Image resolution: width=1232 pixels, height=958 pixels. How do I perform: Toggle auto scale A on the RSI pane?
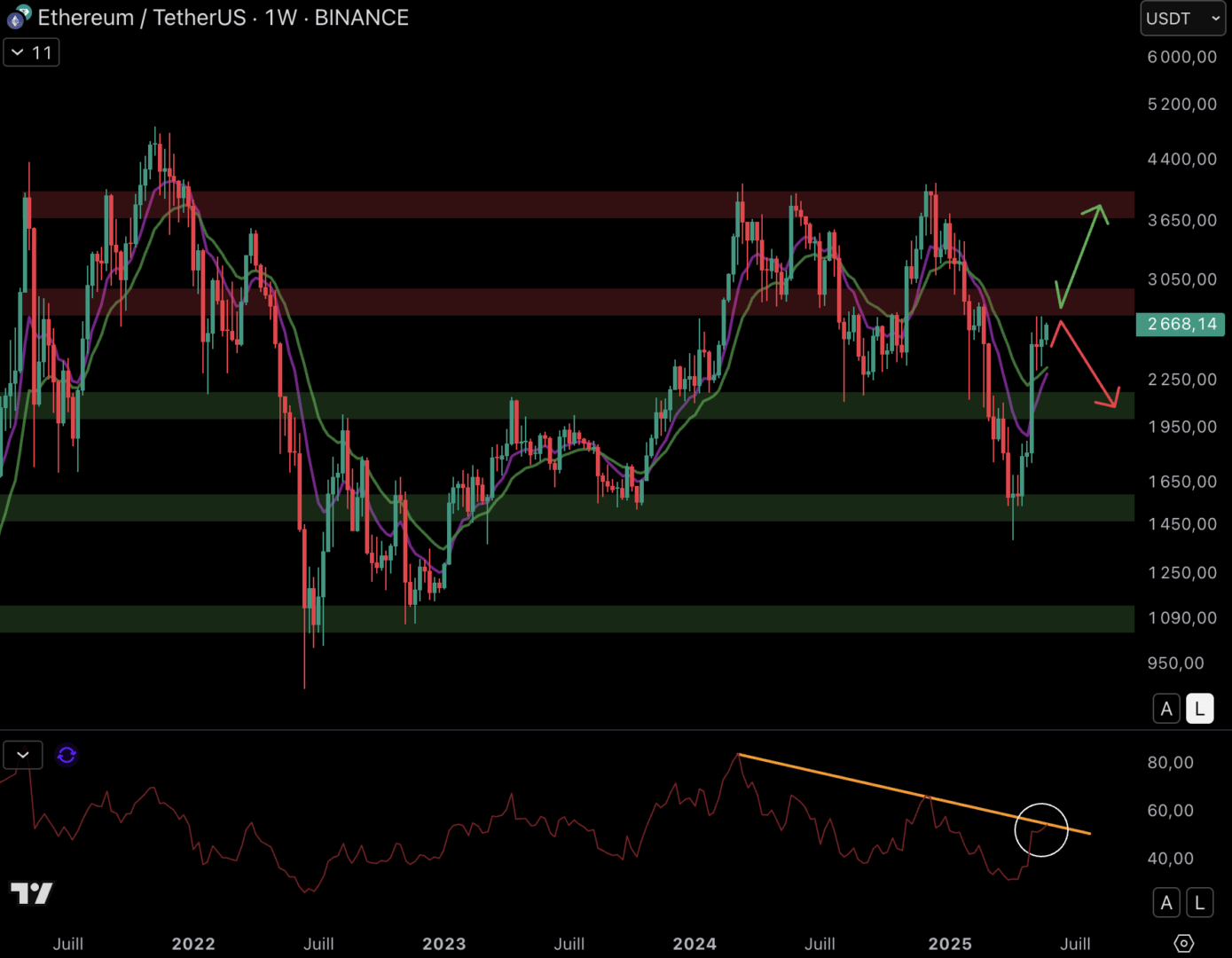1166,903
